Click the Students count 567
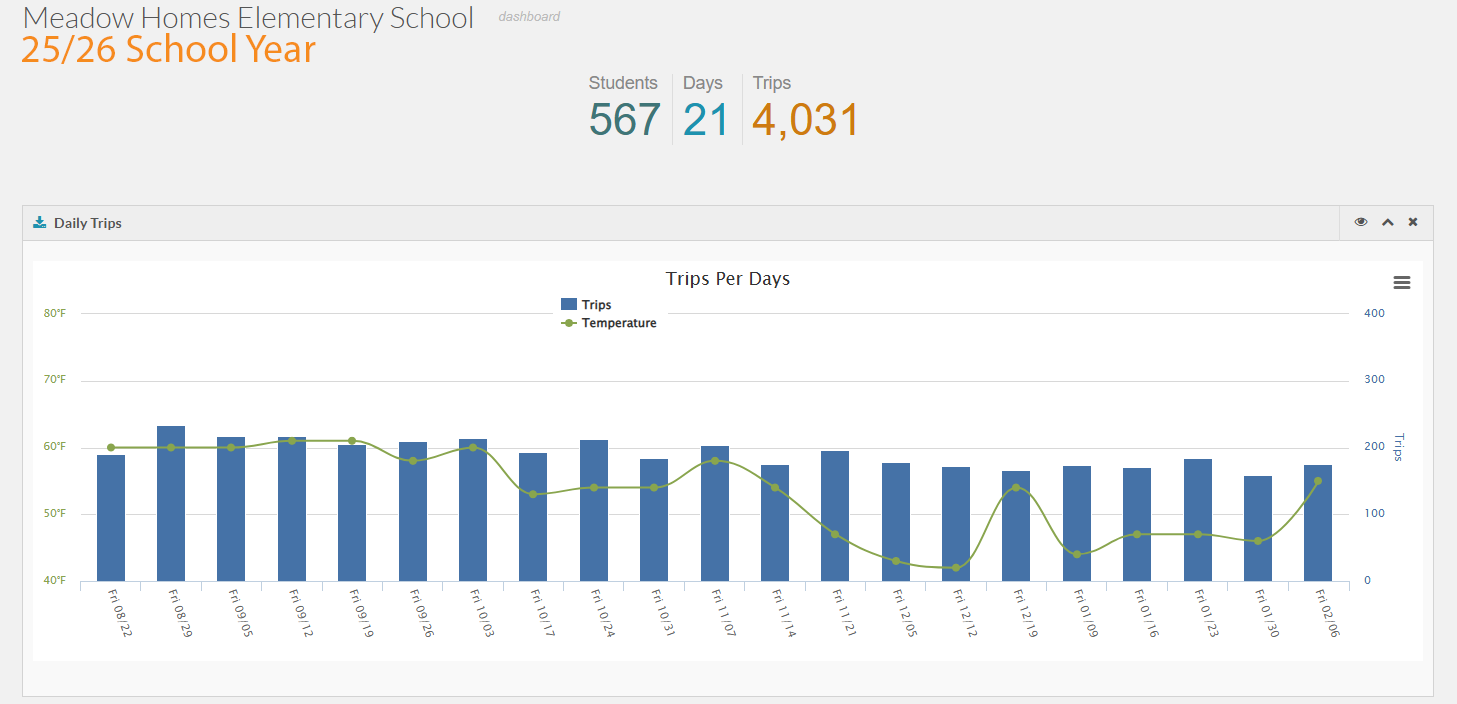The image size is (1457, 704). tap(624, 120)
